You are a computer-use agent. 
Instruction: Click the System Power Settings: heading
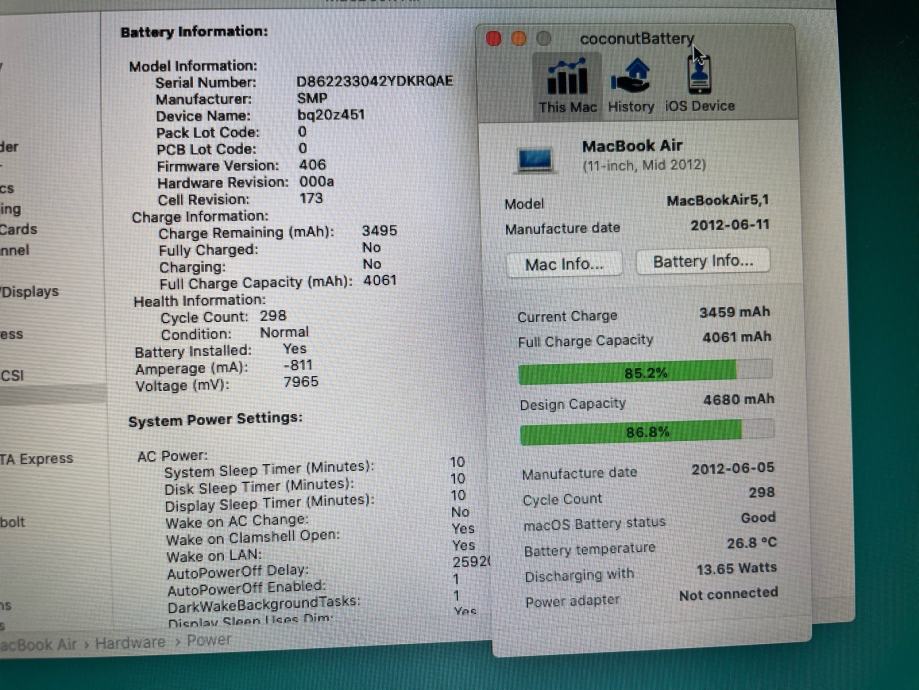[x=215, y=420]
